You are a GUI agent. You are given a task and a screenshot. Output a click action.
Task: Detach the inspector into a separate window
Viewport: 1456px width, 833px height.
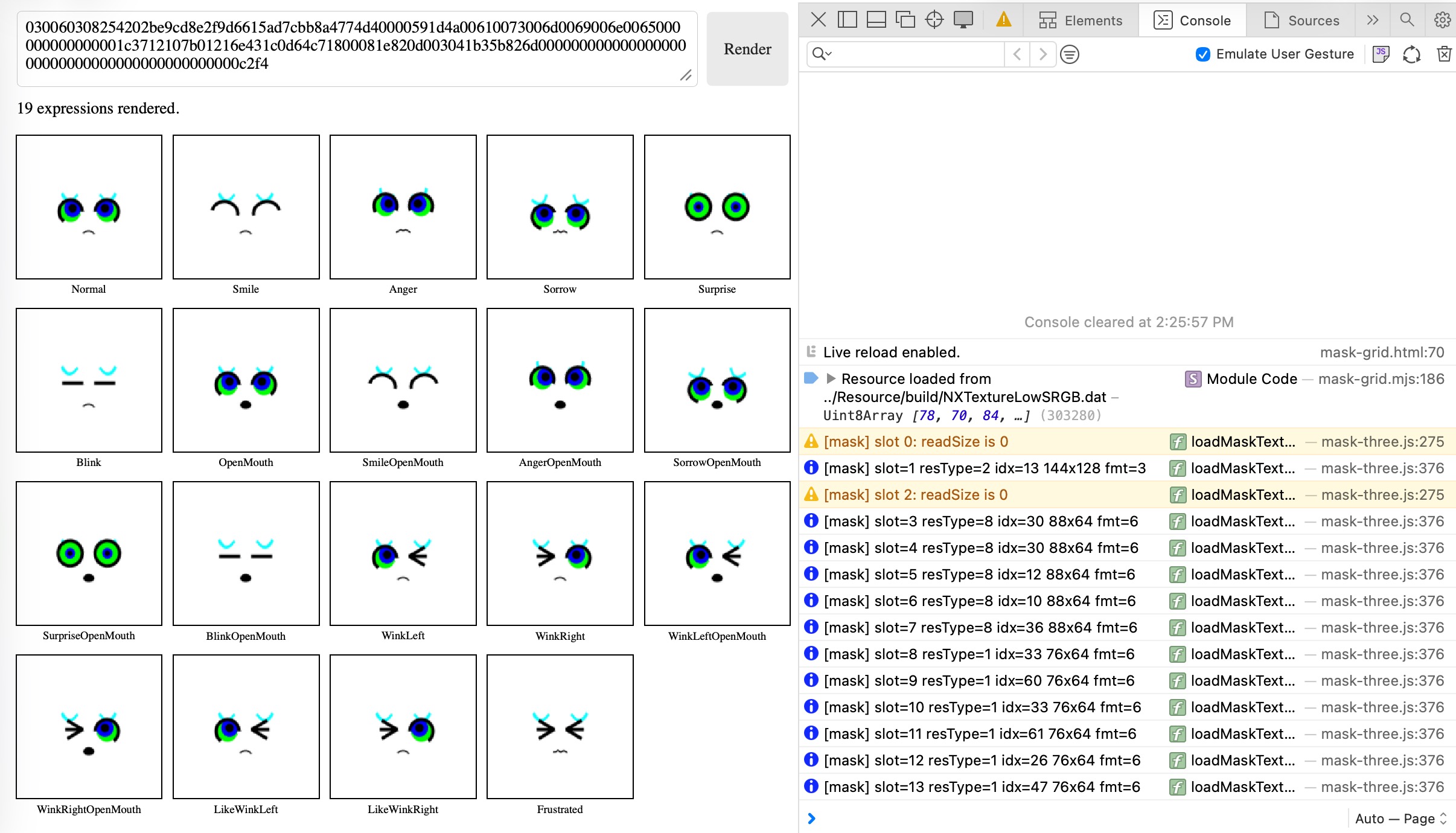point(905,20)
